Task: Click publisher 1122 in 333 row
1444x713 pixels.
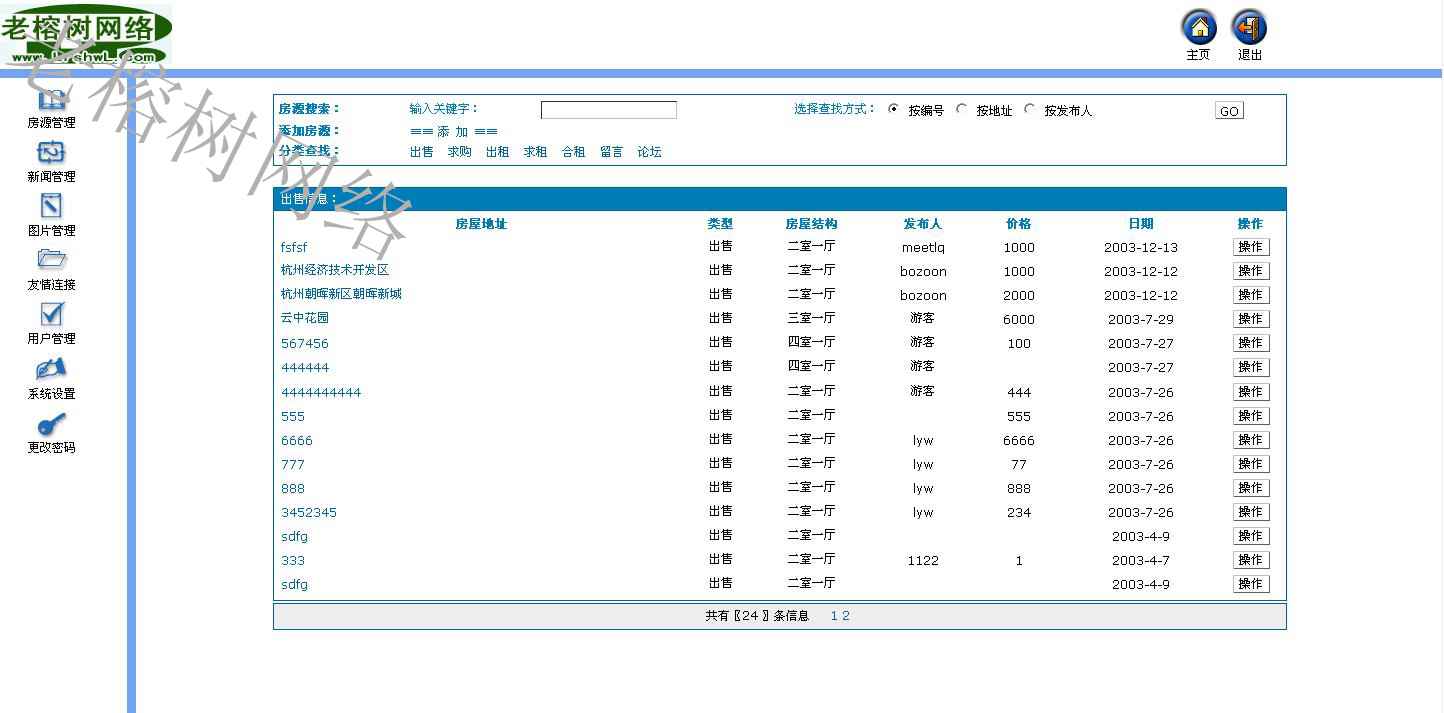Action: point(923,561)
